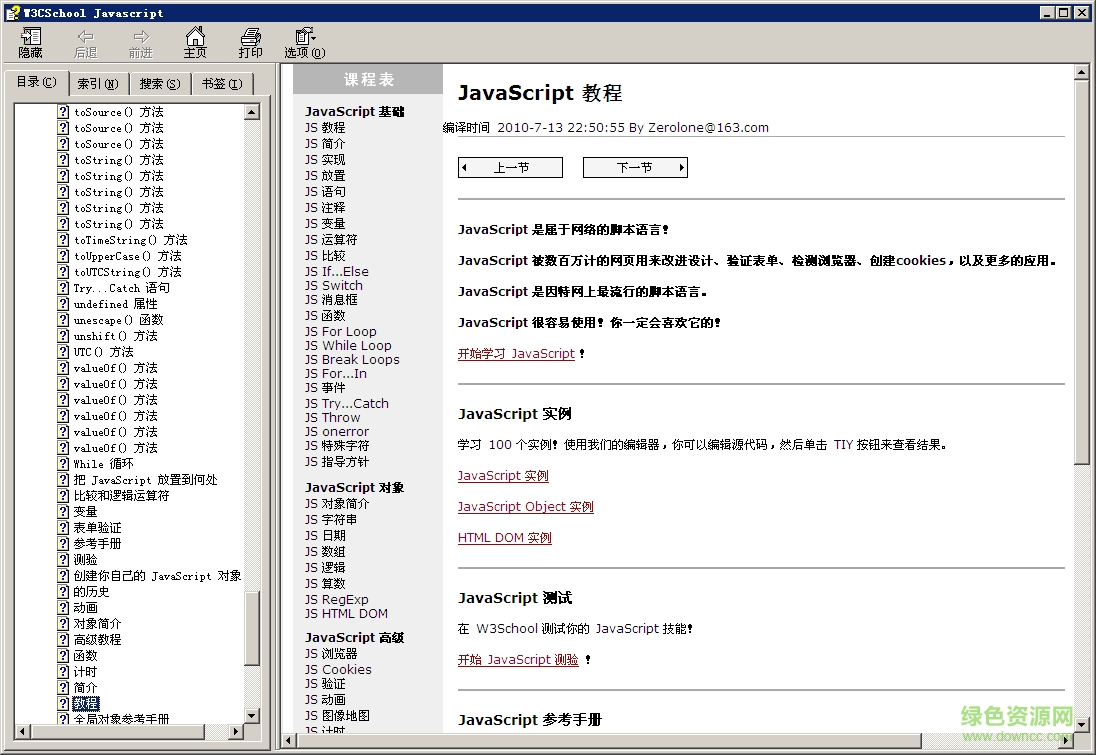Switch to the 搜索 (Search) tab
This screenshot has width=1096, height=755.
click(160, 84)
